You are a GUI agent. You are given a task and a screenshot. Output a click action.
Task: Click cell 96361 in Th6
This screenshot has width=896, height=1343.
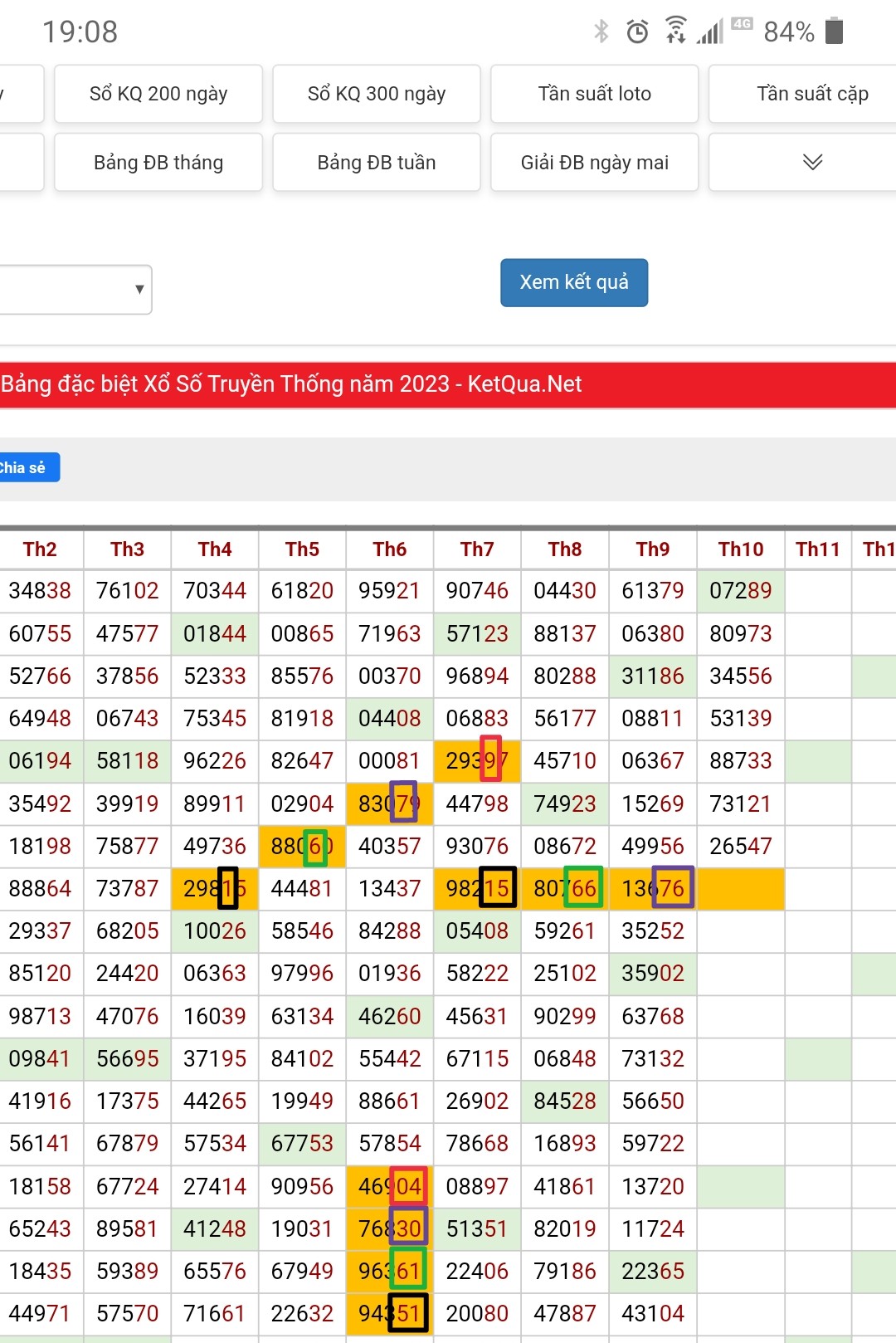[x=390, y=1272]
